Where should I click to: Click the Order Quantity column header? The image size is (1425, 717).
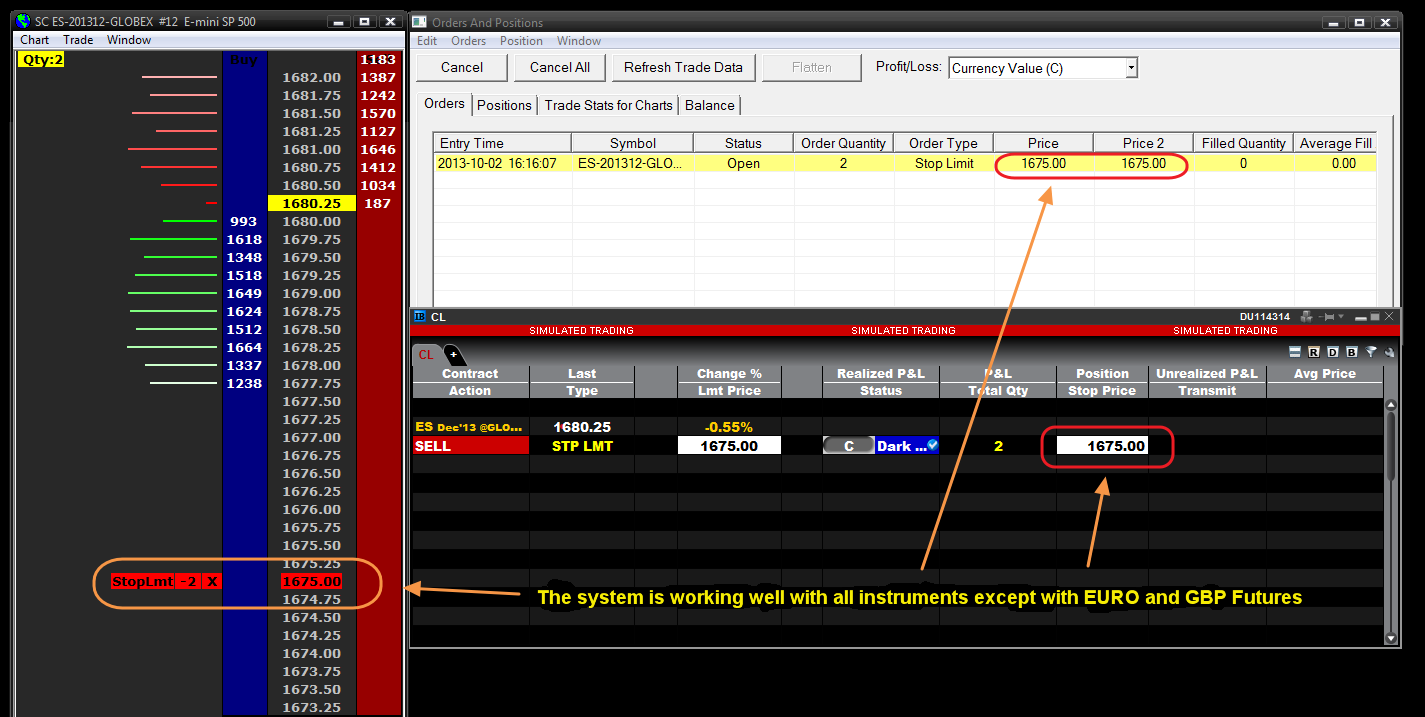(843, 143)
